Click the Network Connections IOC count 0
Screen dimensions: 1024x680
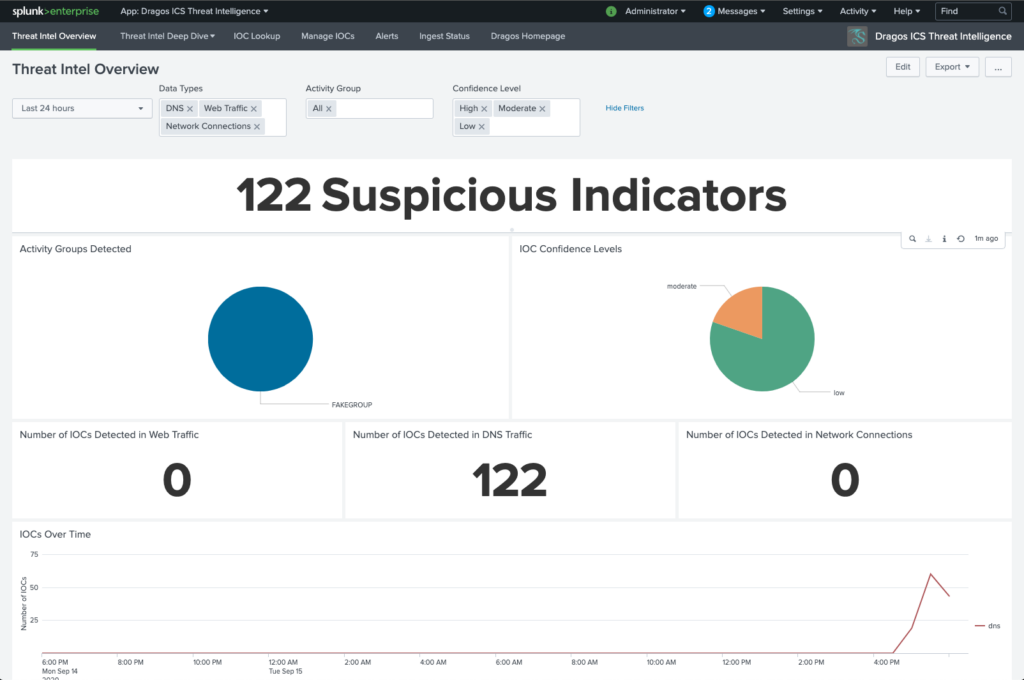[844, 480]
